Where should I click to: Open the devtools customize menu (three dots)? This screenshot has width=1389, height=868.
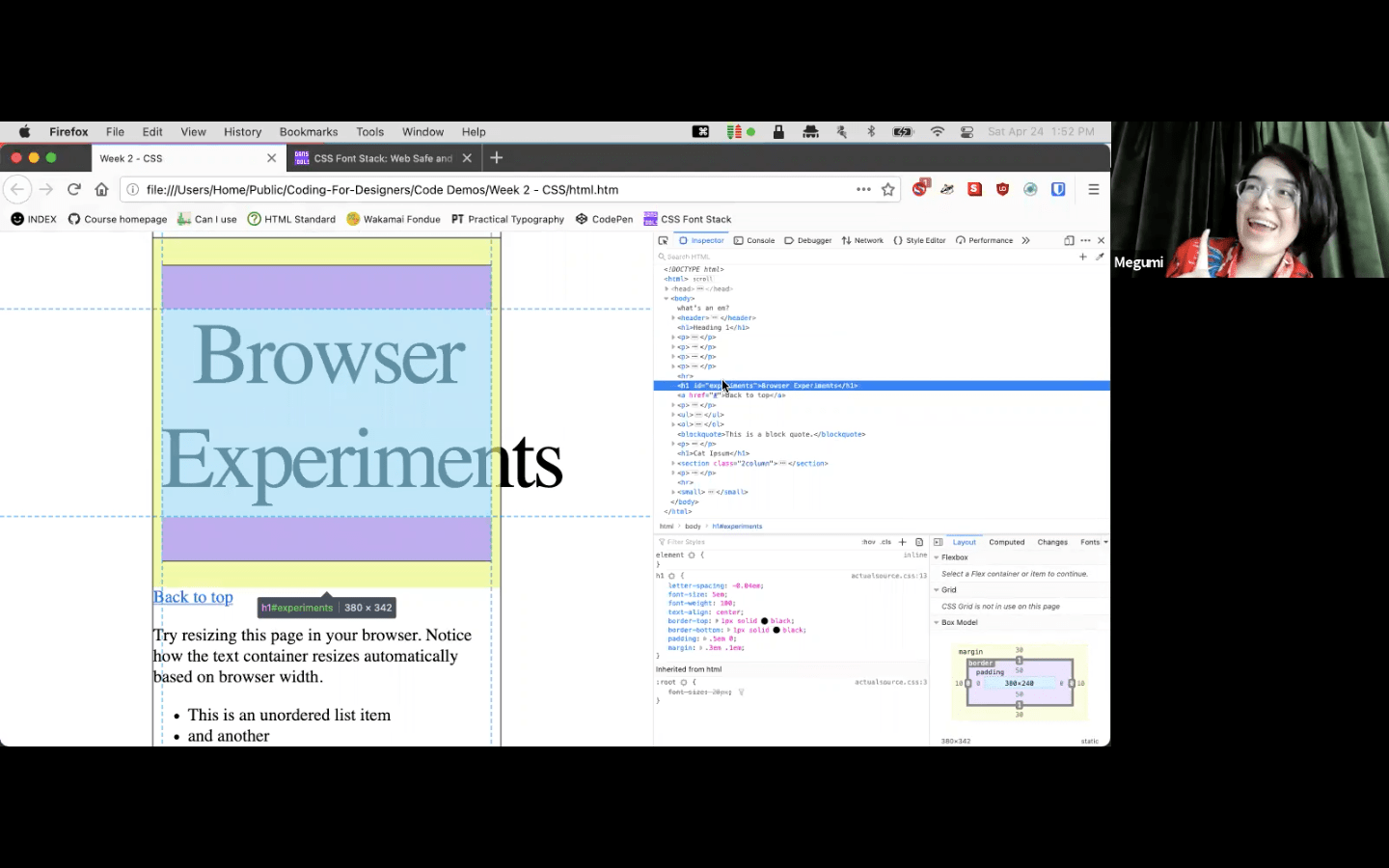[1086, 240]
